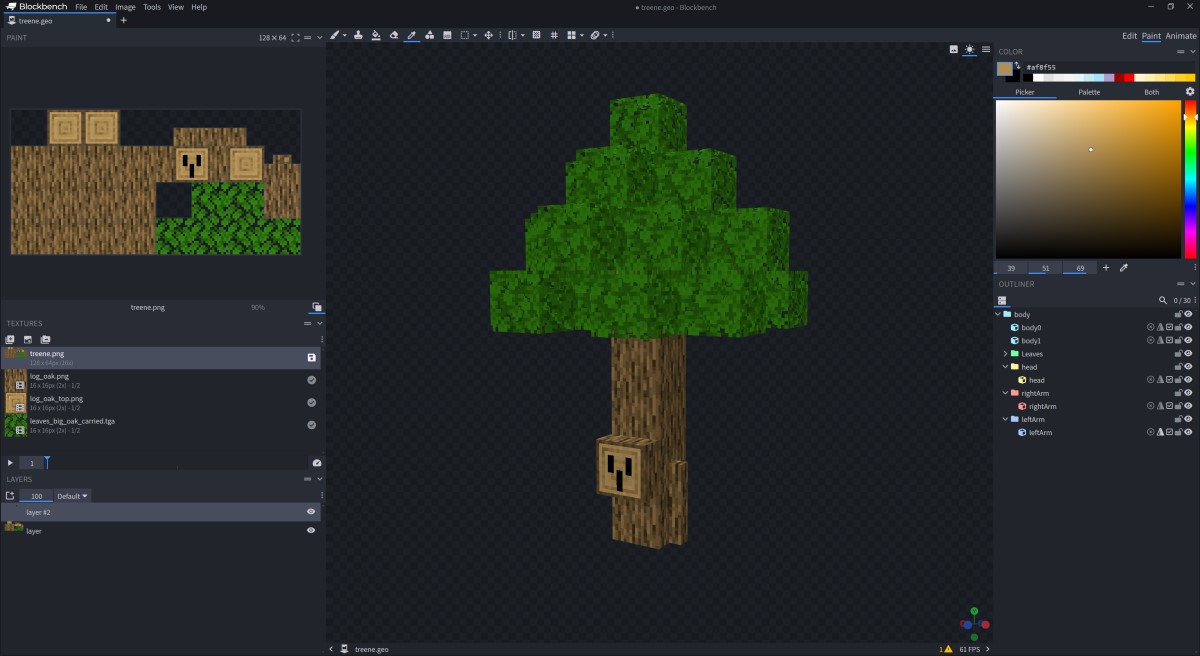The width and height of the screenshot is (1200, 656).
Task: Click the UV panel fullscreen icon
Action: pyautogui.click(x=296, y=38)
